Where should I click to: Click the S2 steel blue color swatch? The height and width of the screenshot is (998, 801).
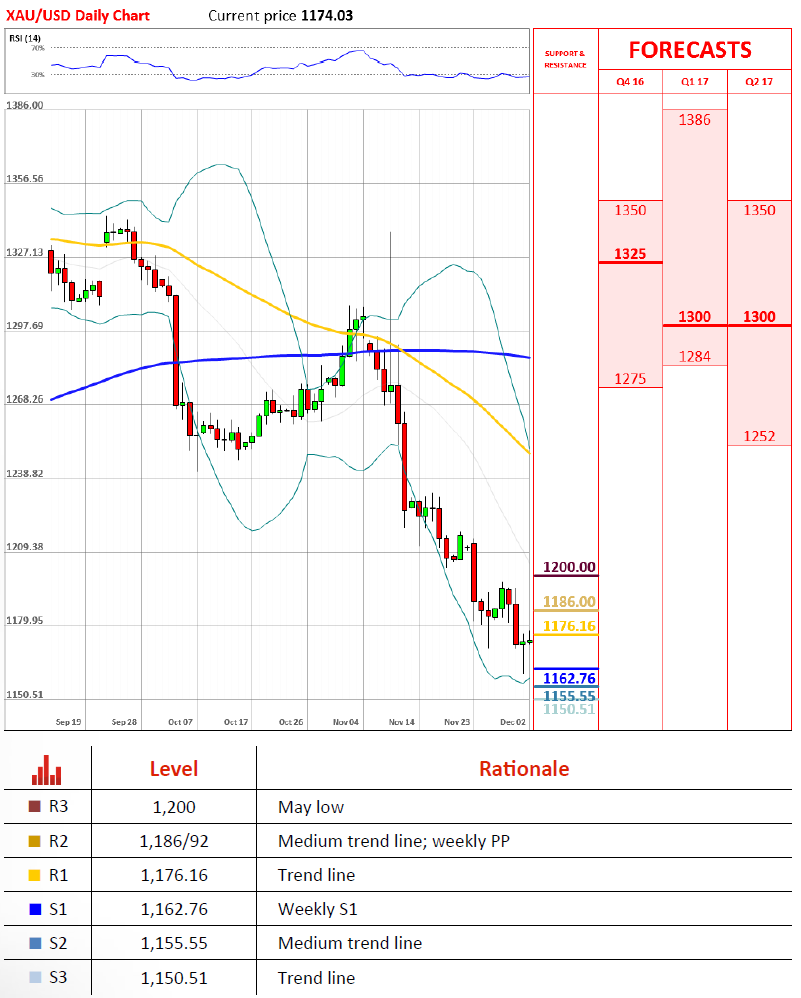[35, 943]
